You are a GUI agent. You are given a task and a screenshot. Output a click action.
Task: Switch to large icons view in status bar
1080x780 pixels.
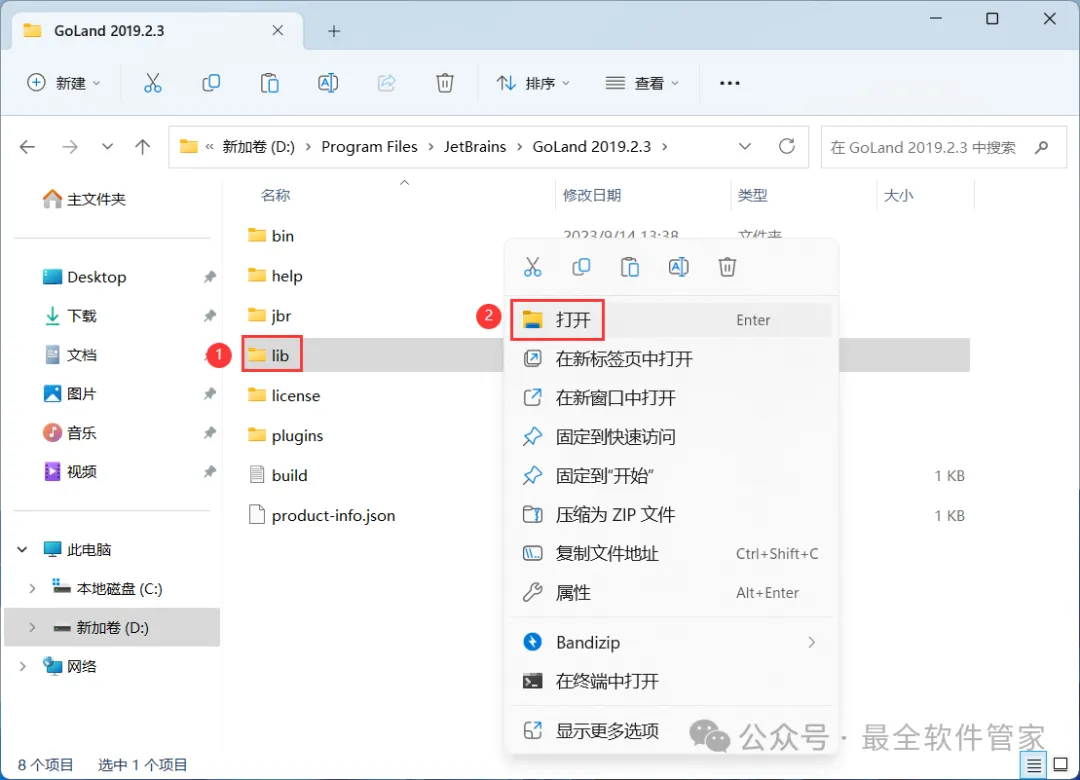[x=1061, y=764]
